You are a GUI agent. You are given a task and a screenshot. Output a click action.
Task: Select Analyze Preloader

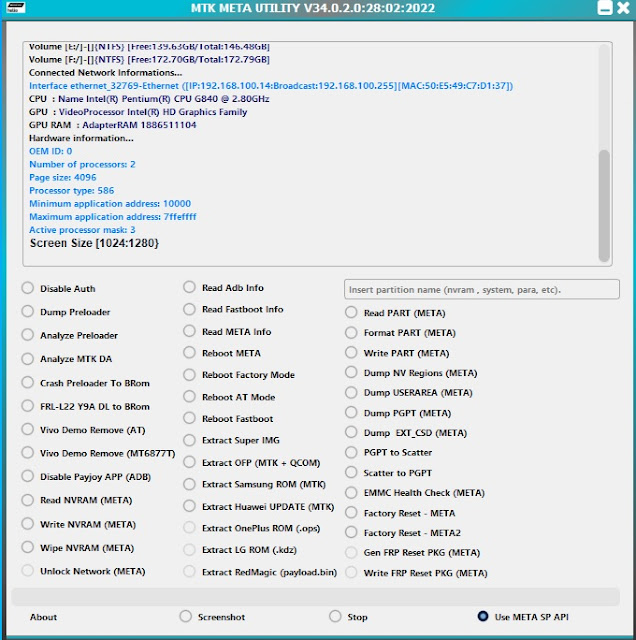pos(28,335)
